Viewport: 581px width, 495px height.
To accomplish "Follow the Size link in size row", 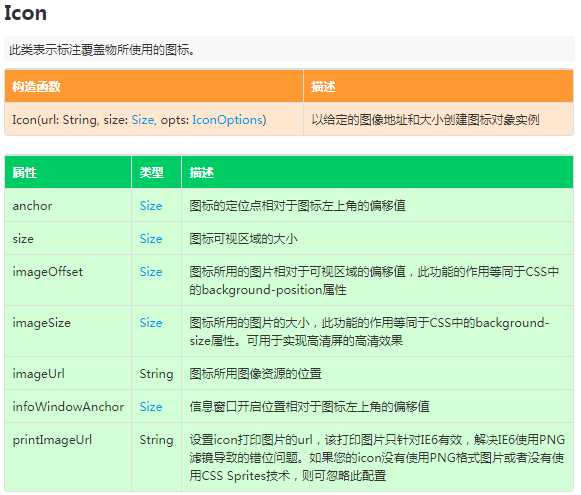I will (x=151, y=239).
